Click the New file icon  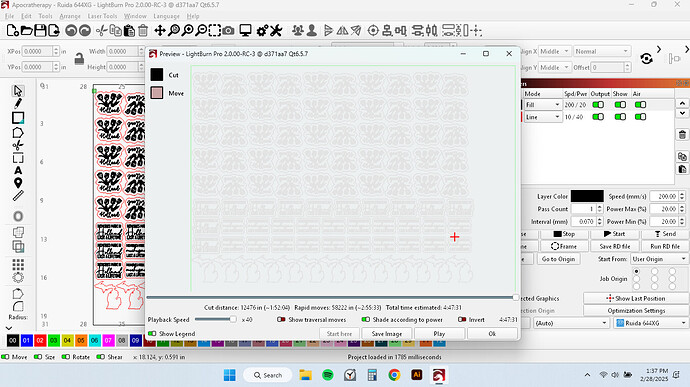tap(12, 30)
